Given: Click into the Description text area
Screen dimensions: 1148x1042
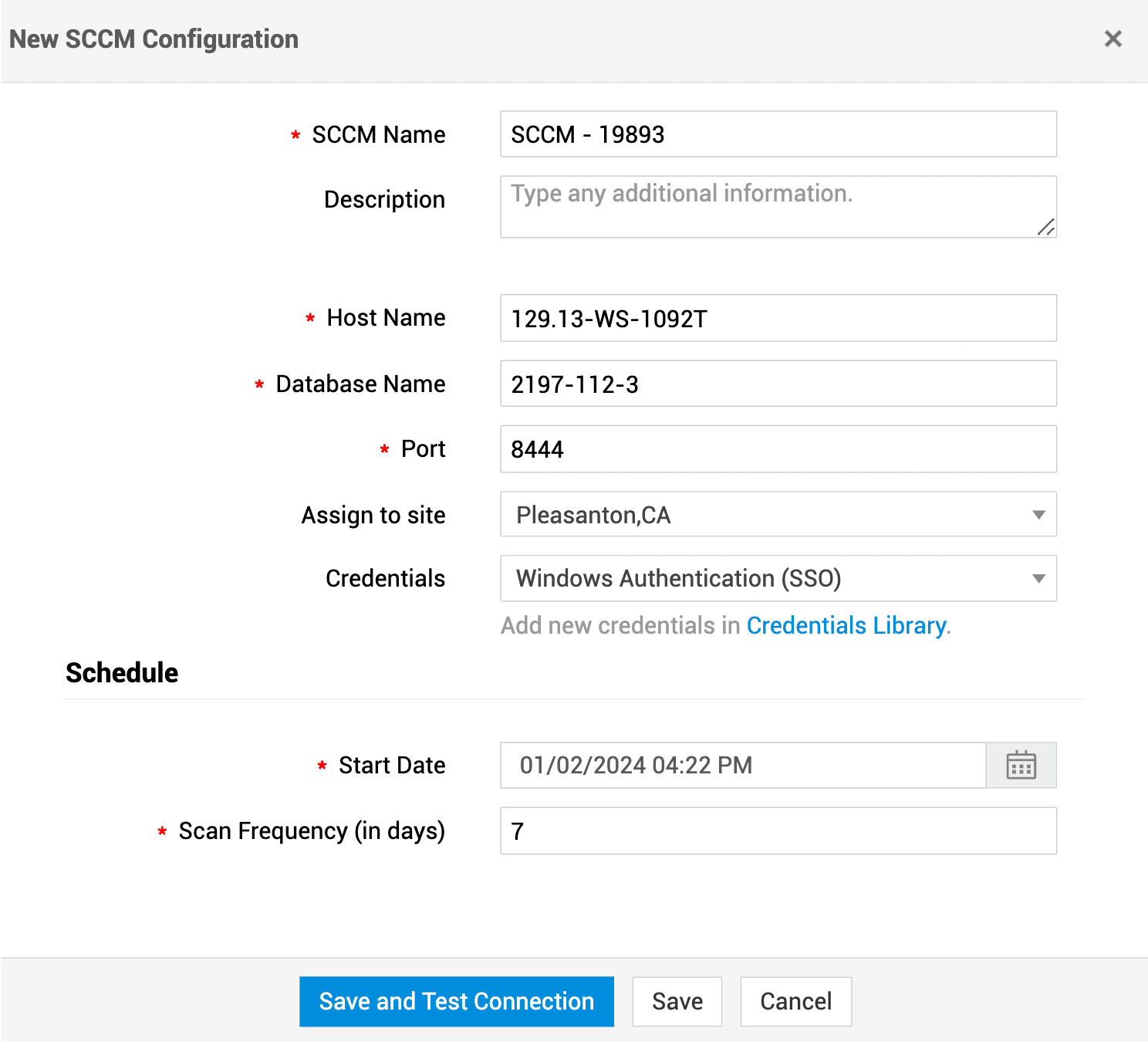Looking at the screenshot, I should click(x=778, y=207).
